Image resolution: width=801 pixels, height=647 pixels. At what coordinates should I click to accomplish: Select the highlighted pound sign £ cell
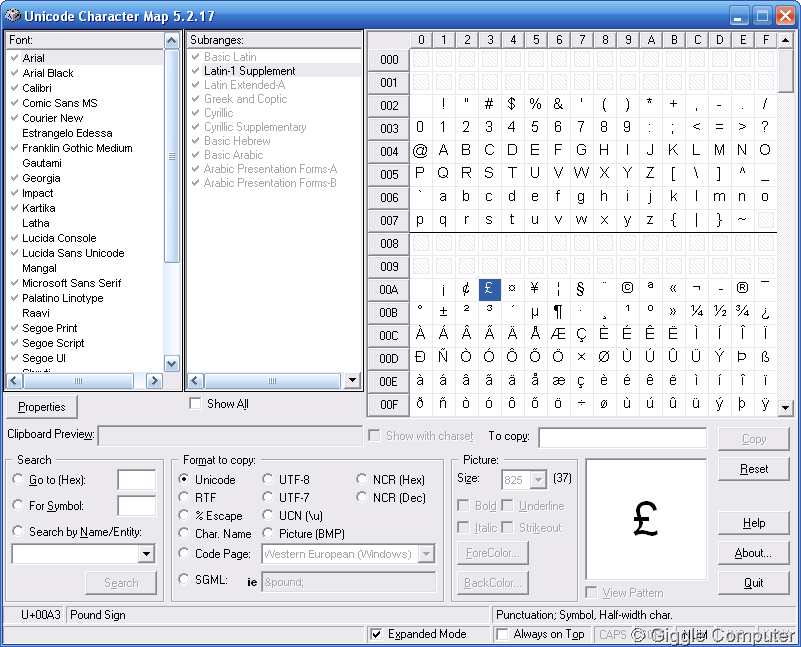(x=489, y=290)
